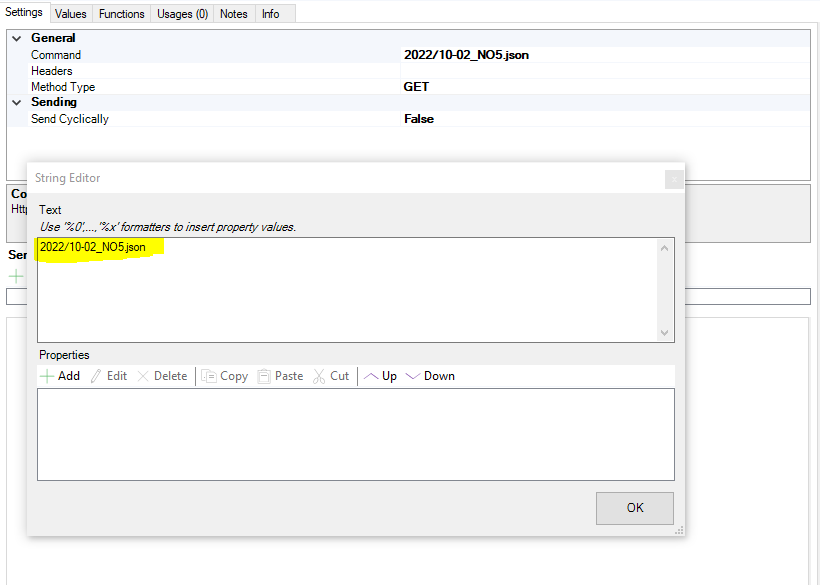Switch to the Values tab

point(70,14)
